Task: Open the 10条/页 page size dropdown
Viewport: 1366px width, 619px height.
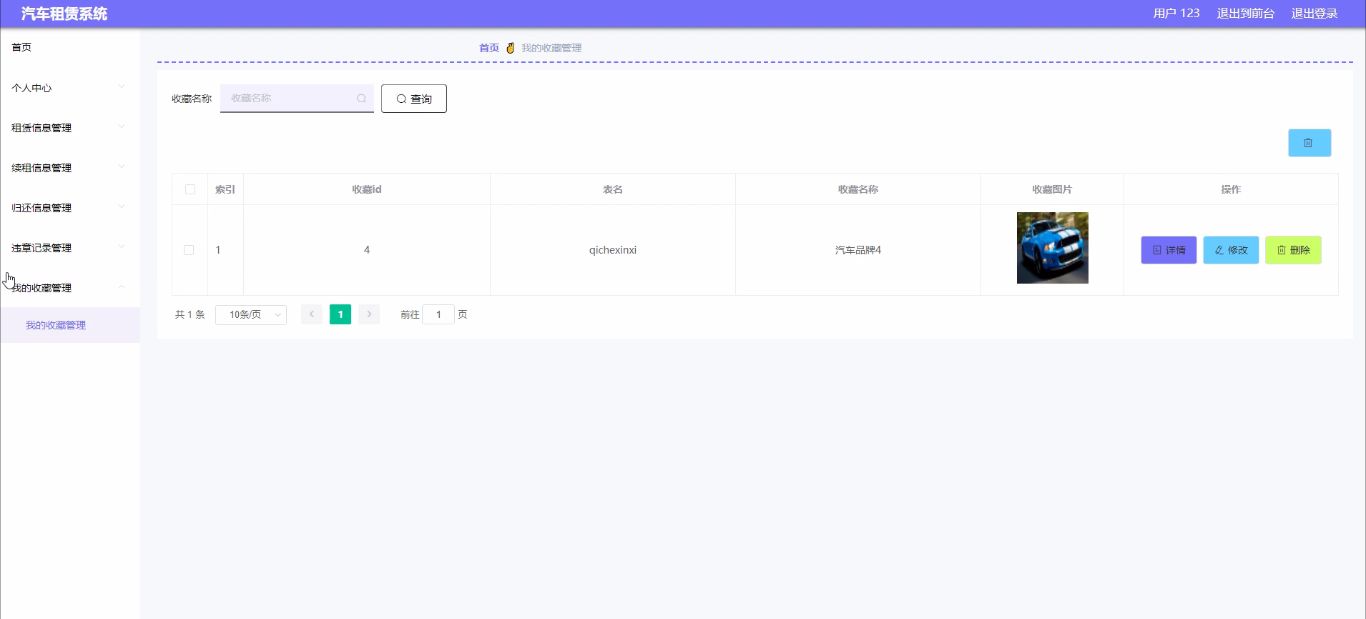Action: click(251, 314)
